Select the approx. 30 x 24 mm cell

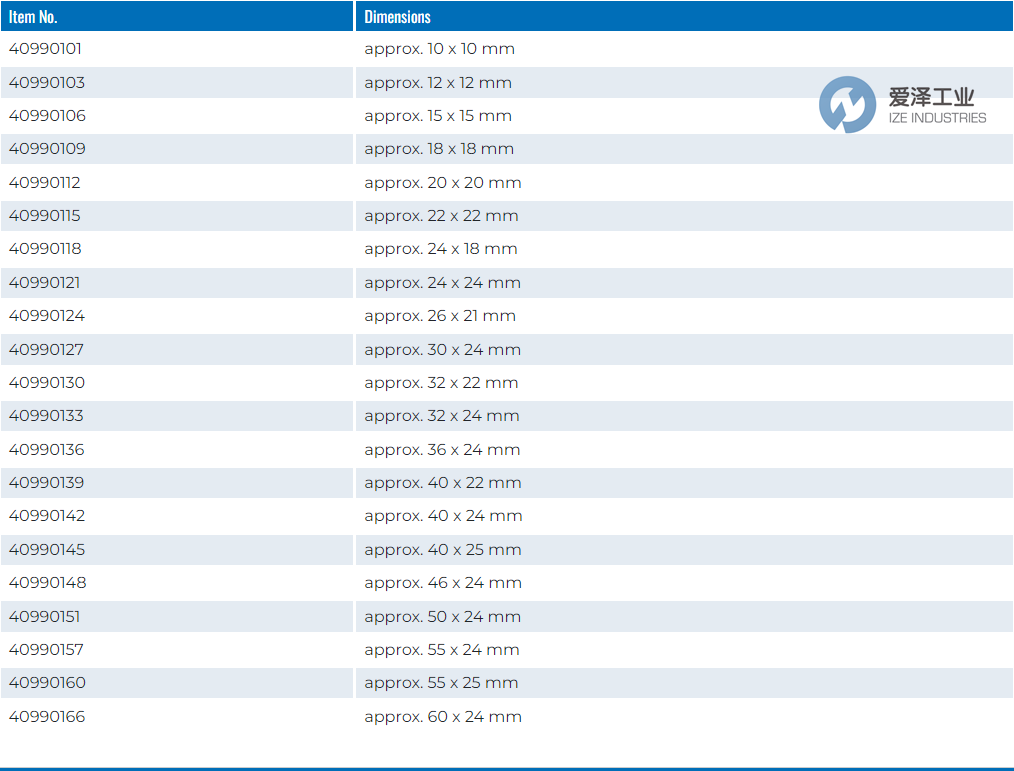(x=443, y=350)
